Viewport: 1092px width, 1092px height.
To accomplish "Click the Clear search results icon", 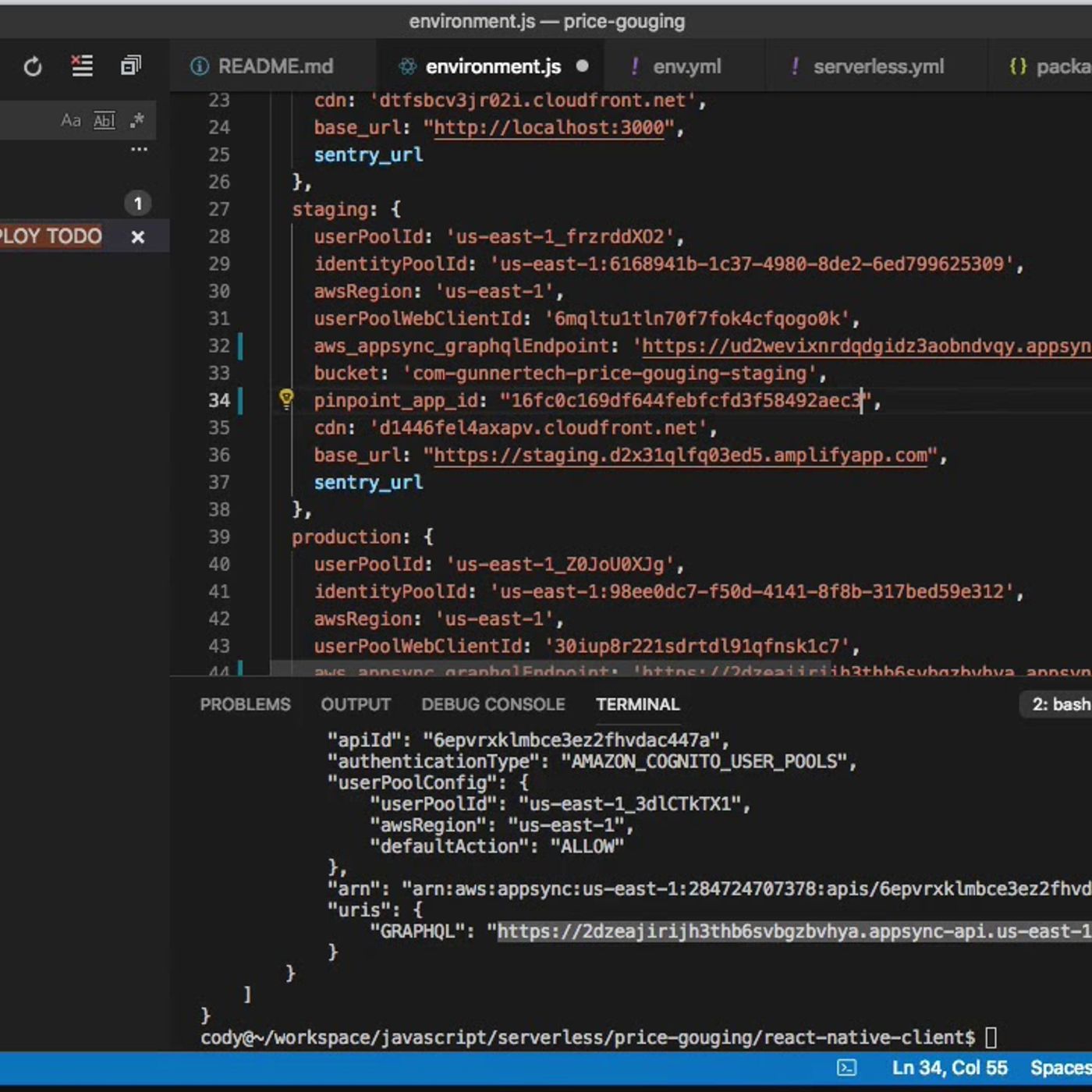I will click(82, 66).
